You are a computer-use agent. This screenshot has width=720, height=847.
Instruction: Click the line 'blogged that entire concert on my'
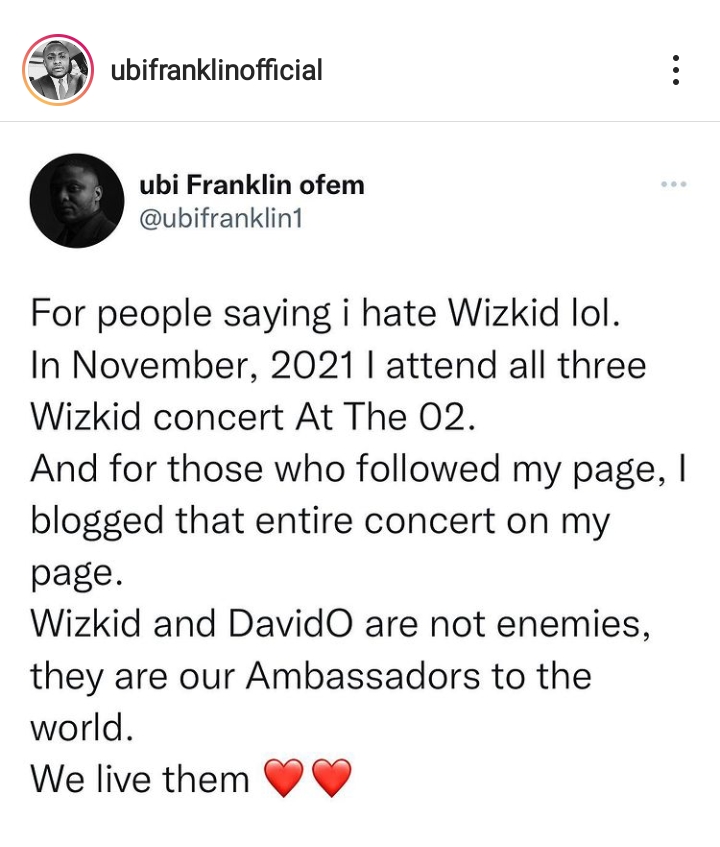pyautogui.click(x=320, y=520)
